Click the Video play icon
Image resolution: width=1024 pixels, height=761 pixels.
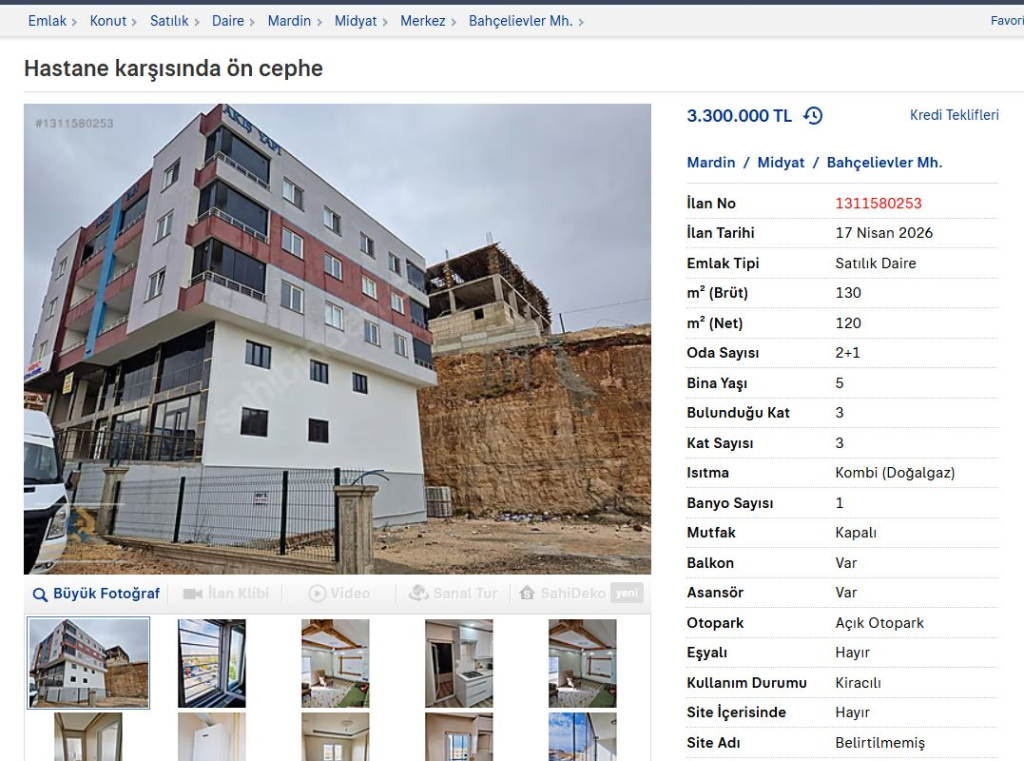click(x=317, y=593)
